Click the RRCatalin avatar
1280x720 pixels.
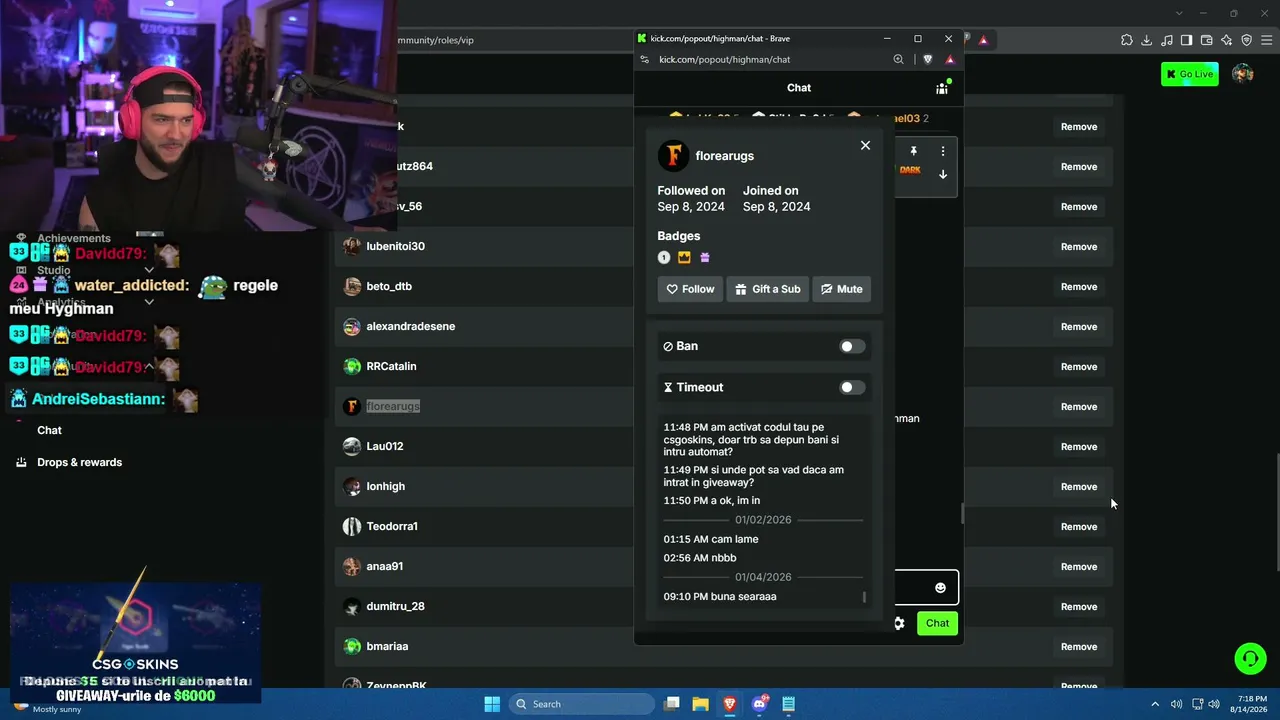(352, 366)
